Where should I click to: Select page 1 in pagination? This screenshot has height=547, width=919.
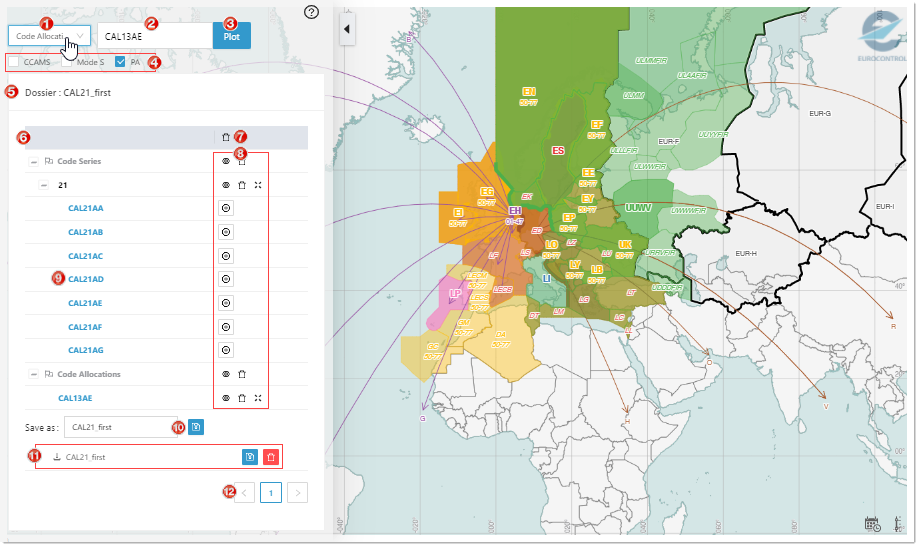click(x=271, y=493)
